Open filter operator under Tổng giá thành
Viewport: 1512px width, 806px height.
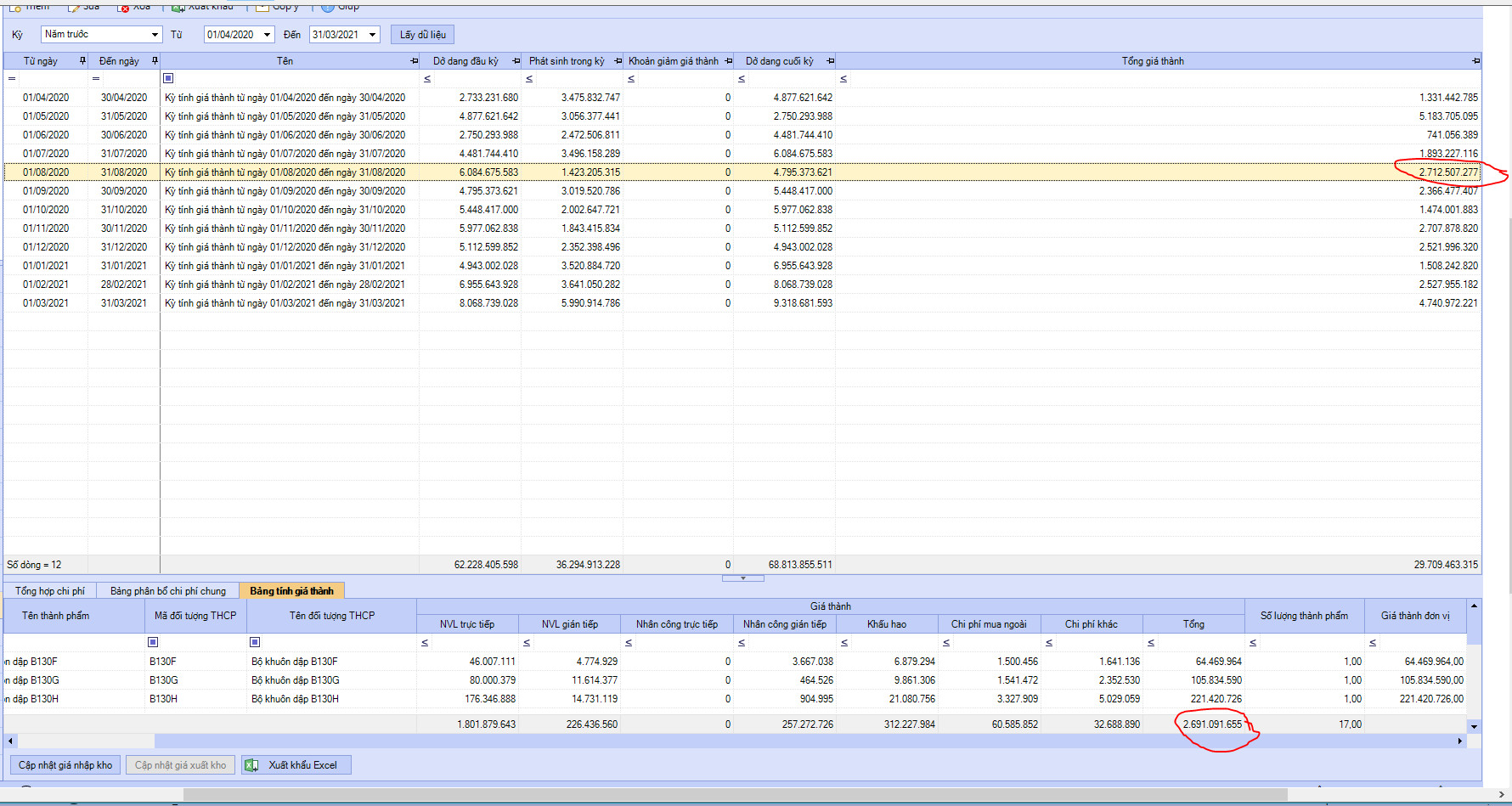(x=843, y=78)
